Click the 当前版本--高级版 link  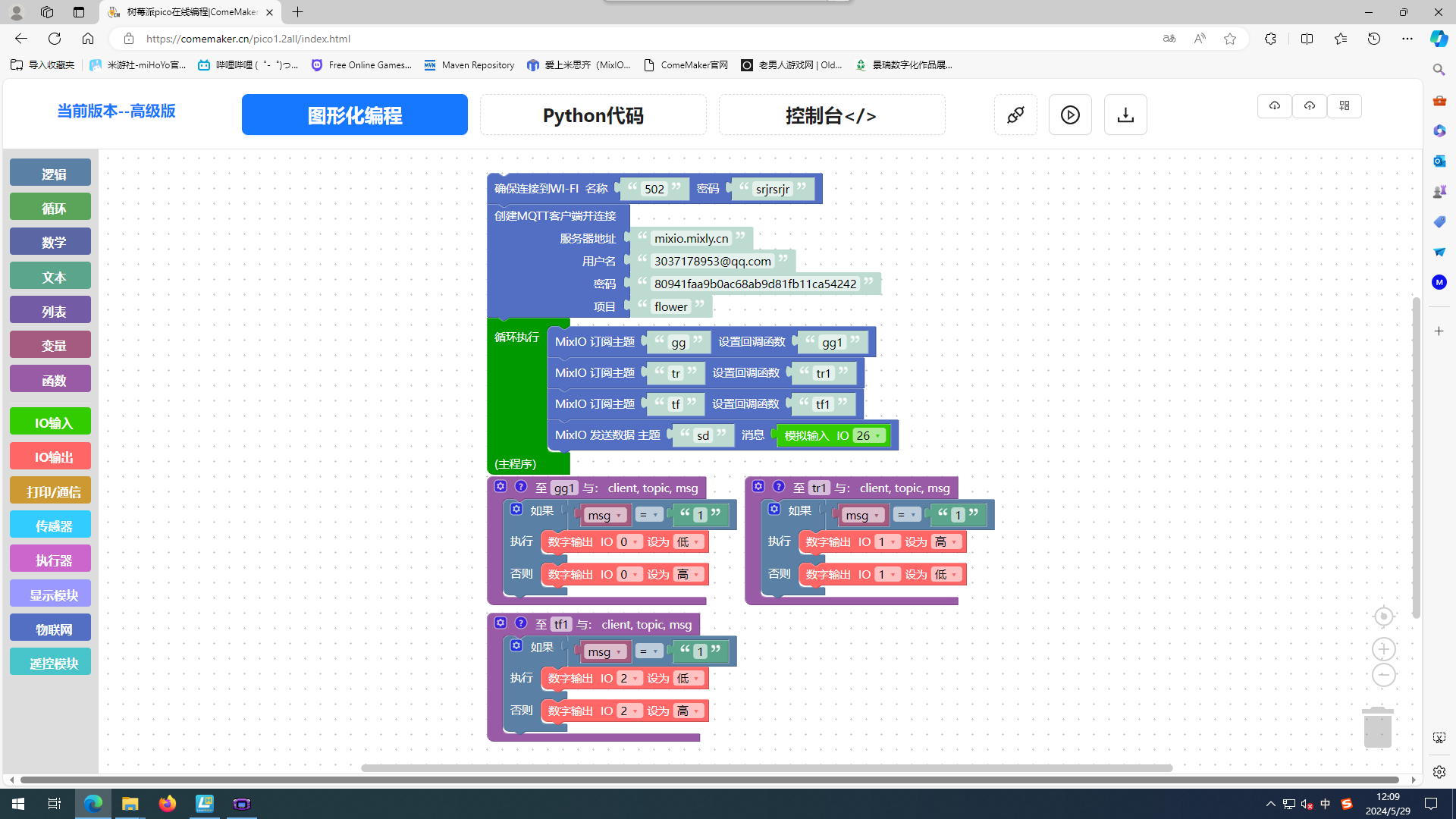click(x=116, y=111)
